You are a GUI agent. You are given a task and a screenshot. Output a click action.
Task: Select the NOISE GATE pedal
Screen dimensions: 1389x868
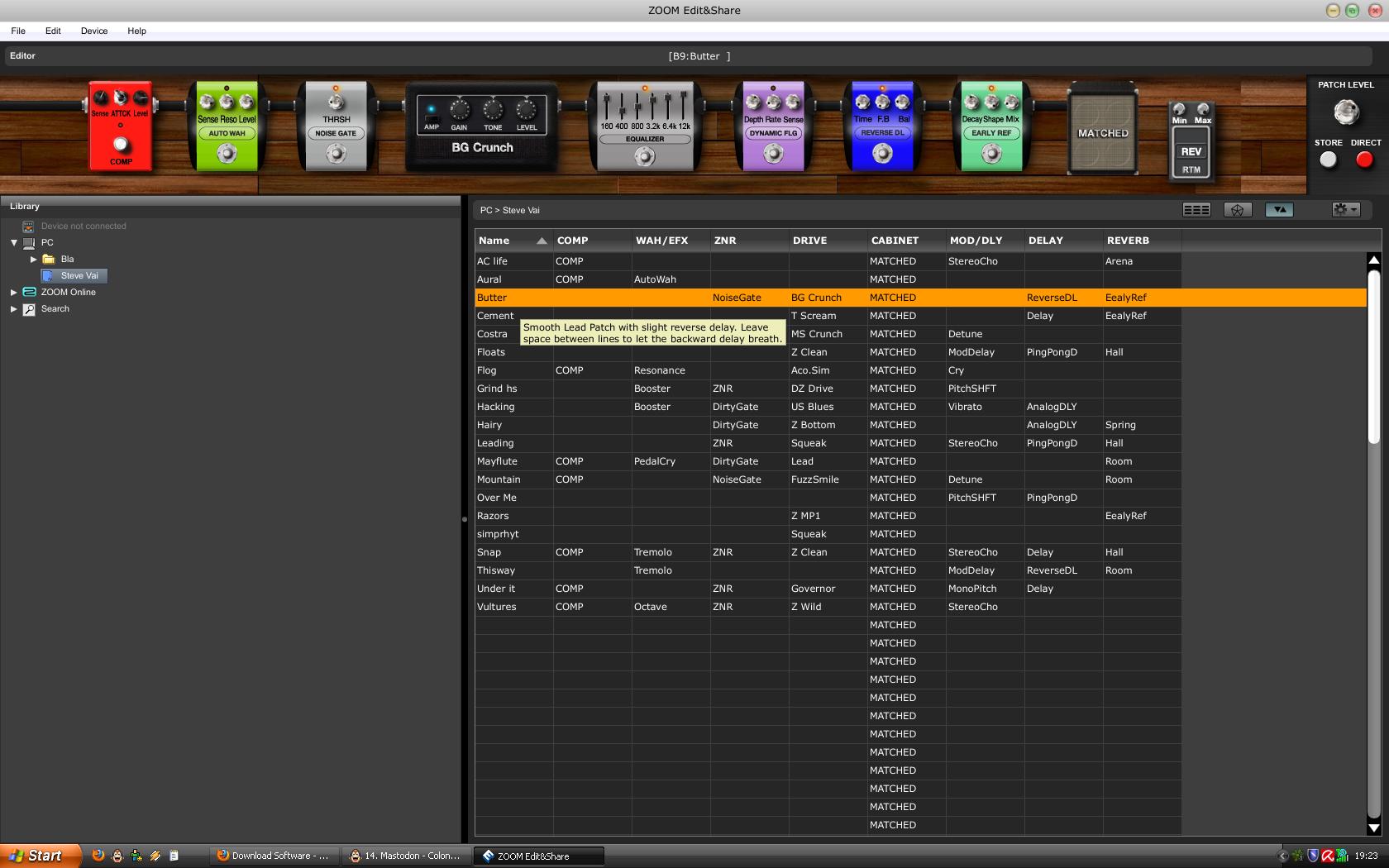(336, 126)
